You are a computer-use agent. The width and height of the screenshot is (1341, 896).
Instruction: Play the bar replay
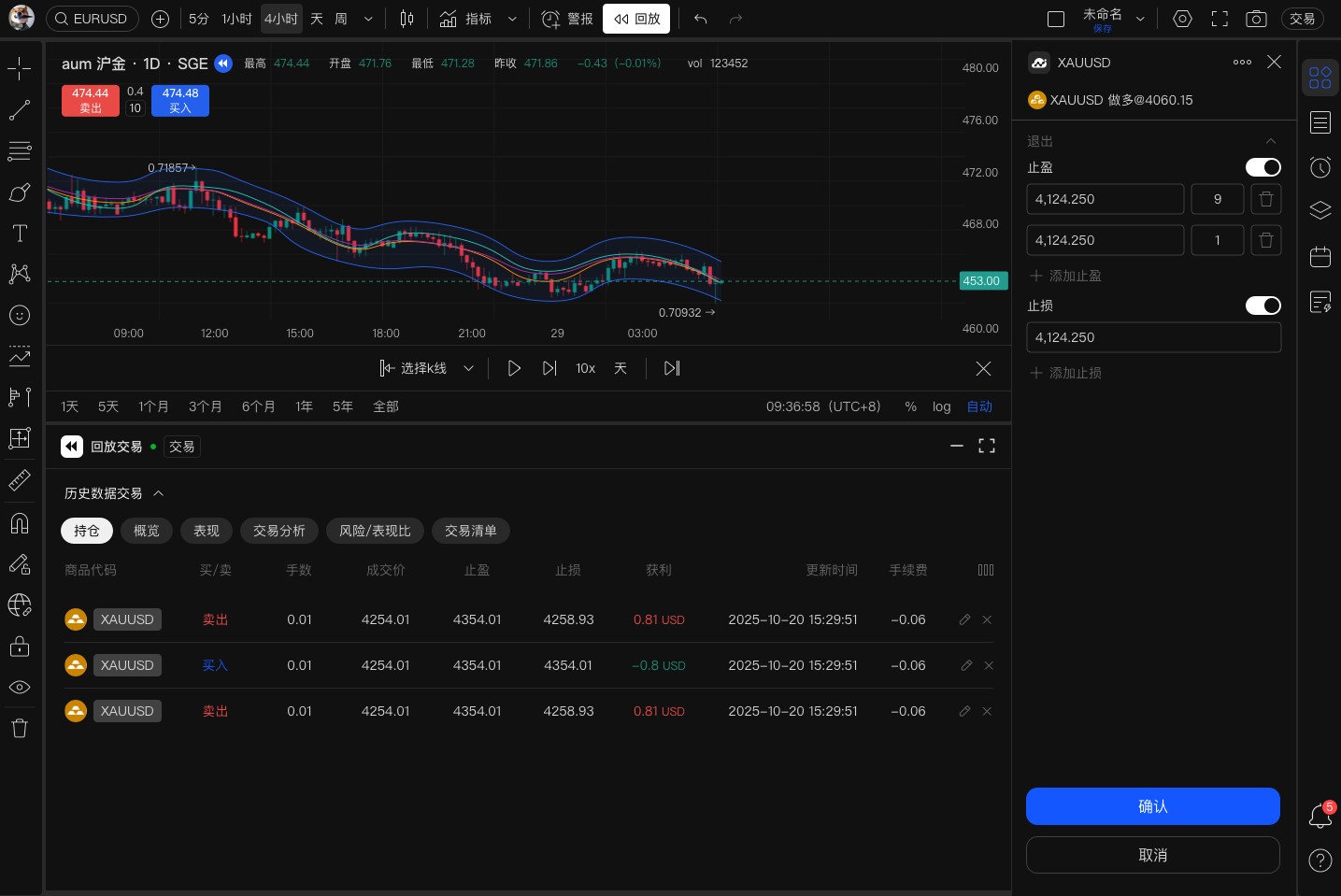click(x=514, y=368)
